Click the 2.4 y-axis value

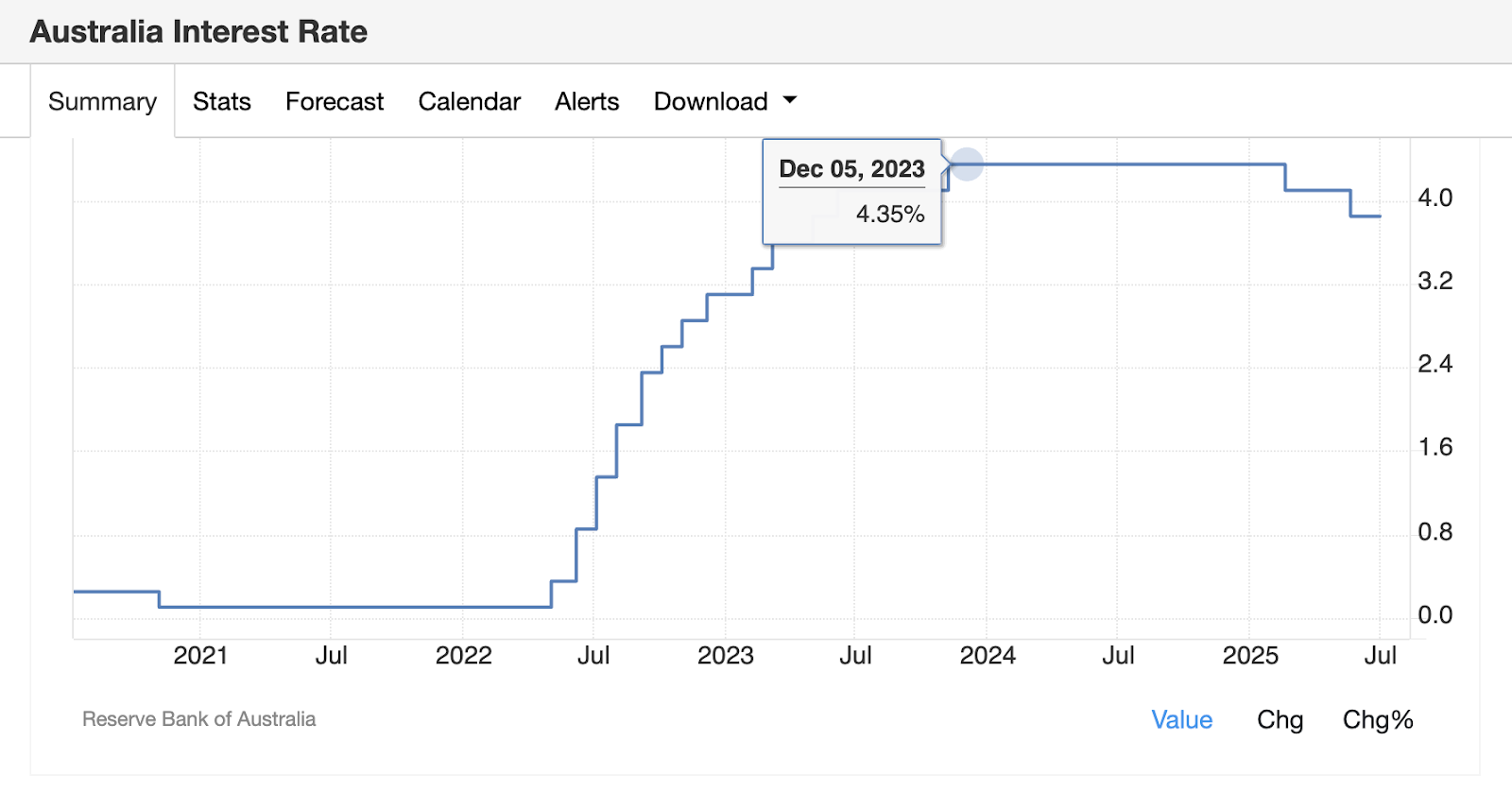(x=1435, y=365)
